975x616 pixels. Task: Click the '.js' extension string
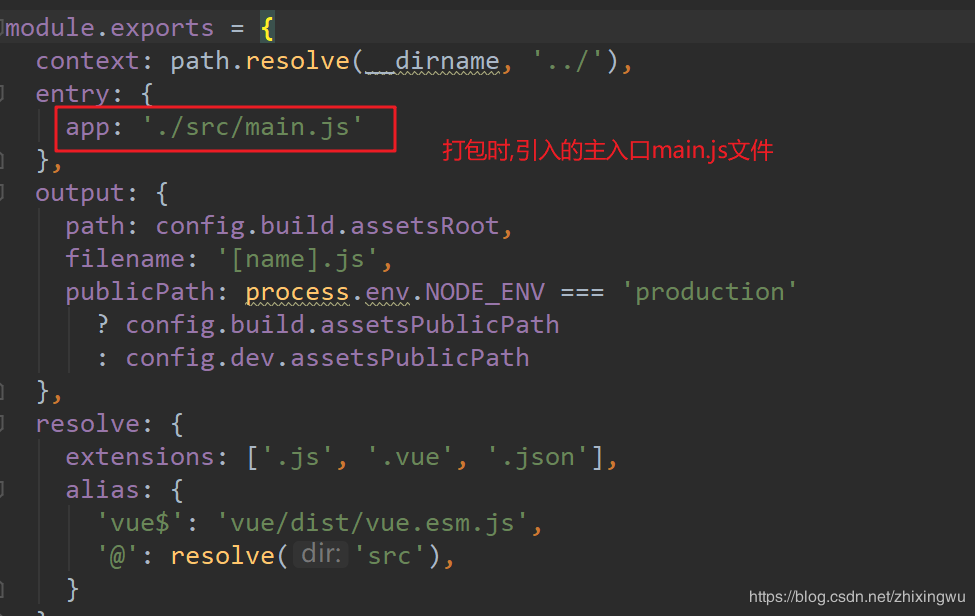tap(297, 457)
